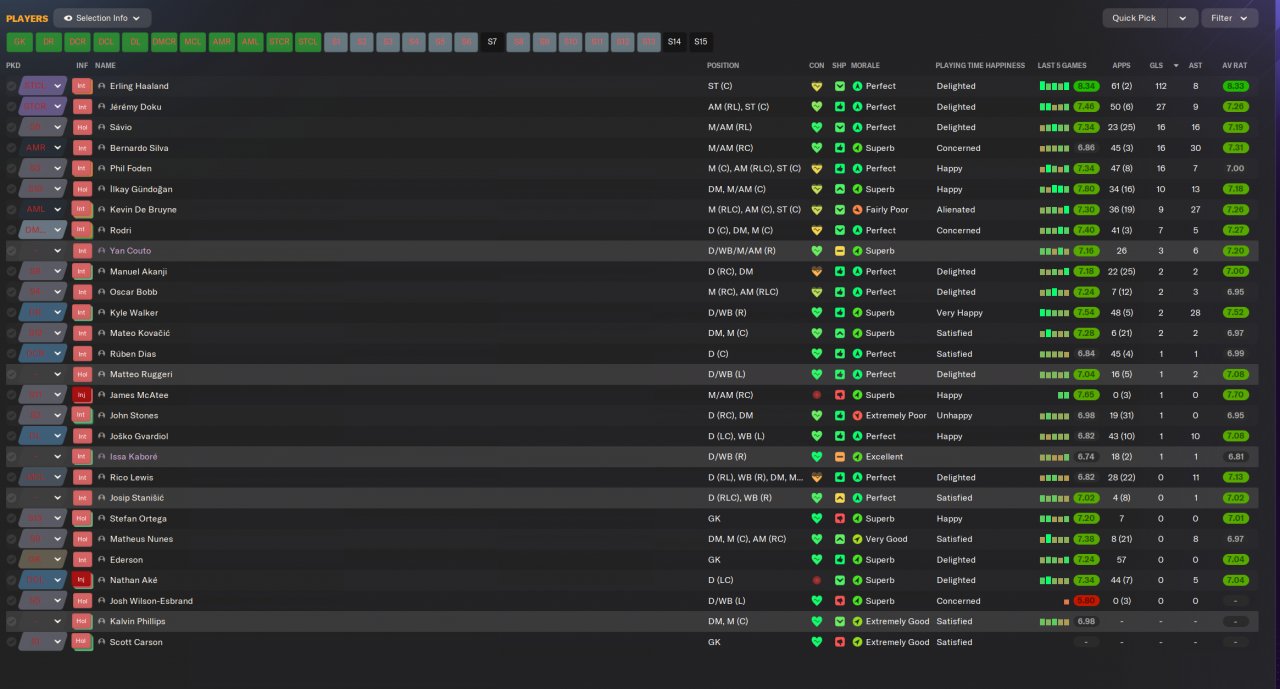Click Josip Stanišić's yellow sharpness arrow icon
Screen dimensions: 1280x689
840,498
